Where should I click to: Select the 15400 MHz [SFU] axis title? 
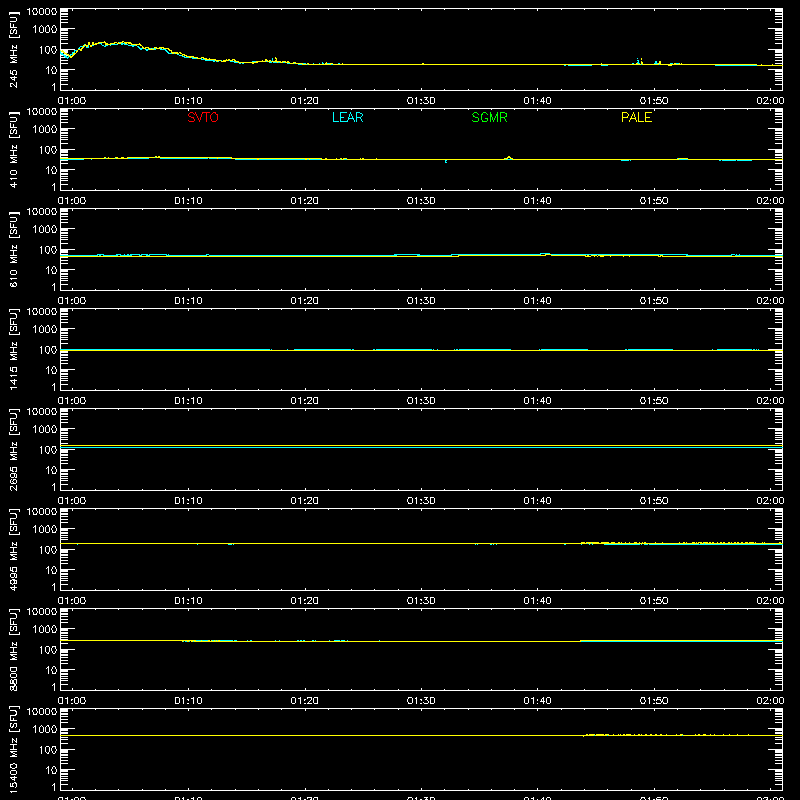tap(13, 749)
